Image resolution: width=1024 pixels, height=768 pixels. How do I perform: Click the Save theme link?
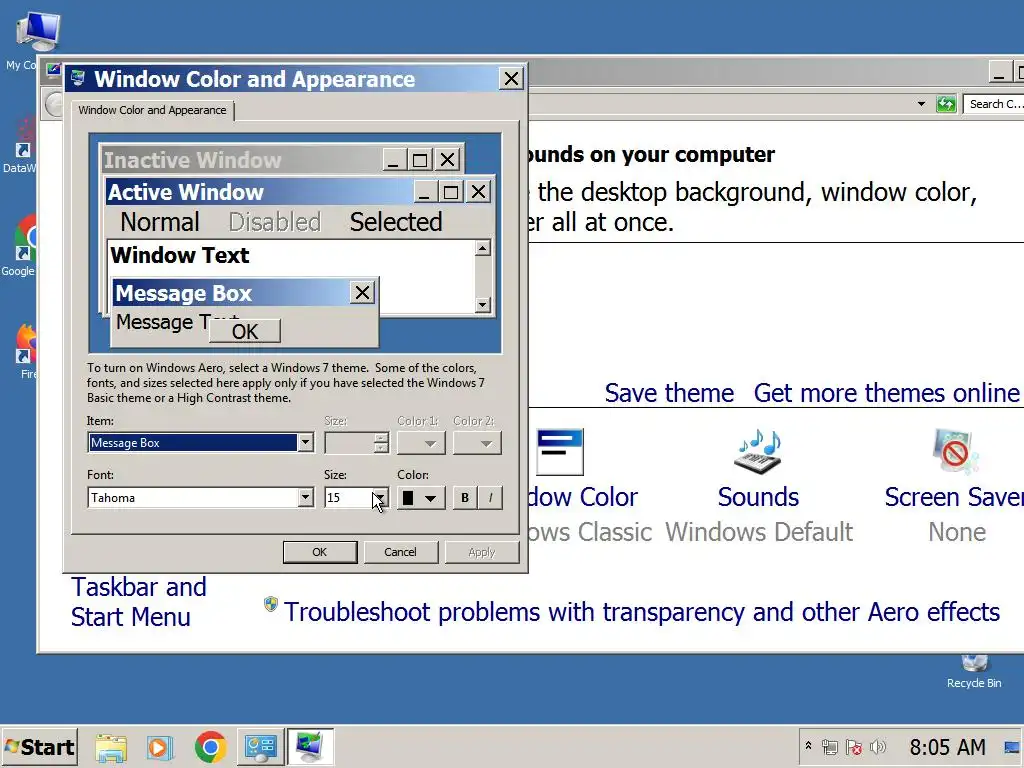pyautogui.click(x=669, y=393)
